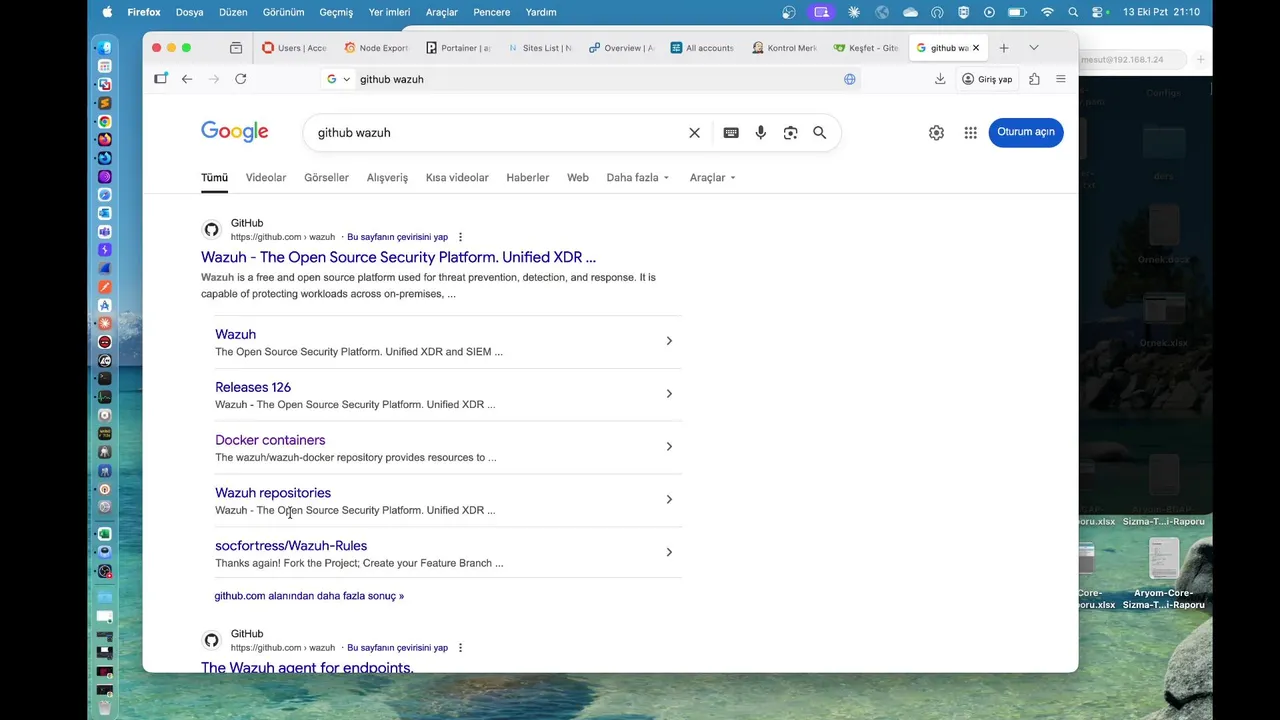Switch to the 'Kısa videolar' results tab
The image size is (1280, 720).
pos(457,178)
